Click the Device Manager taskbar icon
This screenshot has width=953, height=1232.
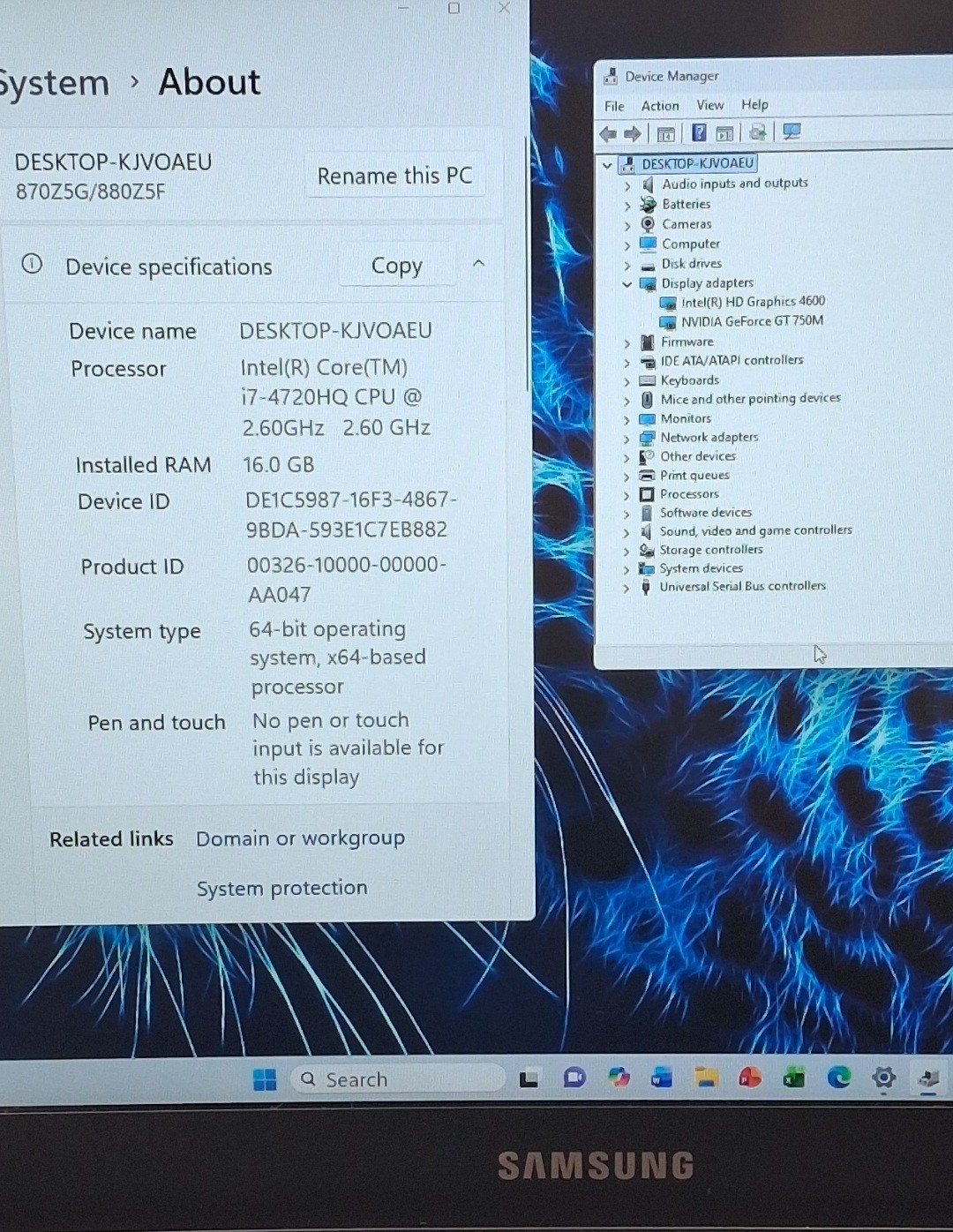tap(928, 1078)
